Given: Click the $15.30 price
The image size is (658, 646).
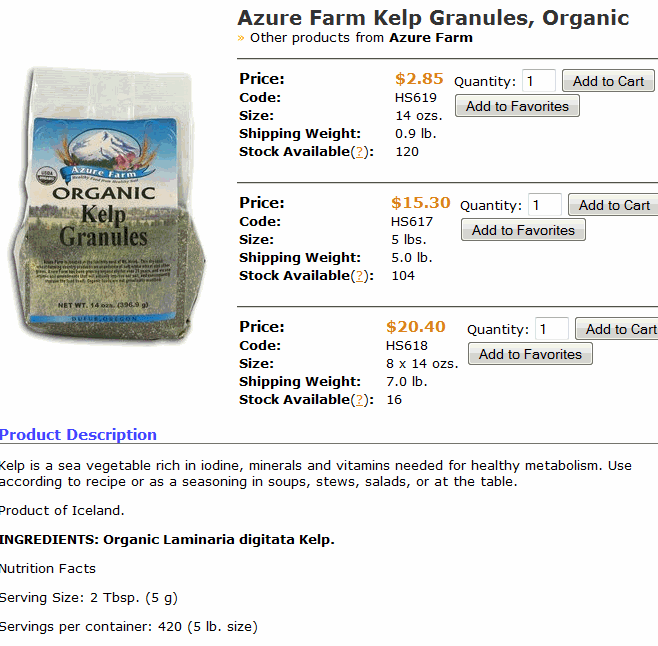Looking at the screenshot, I should (421, 203).
